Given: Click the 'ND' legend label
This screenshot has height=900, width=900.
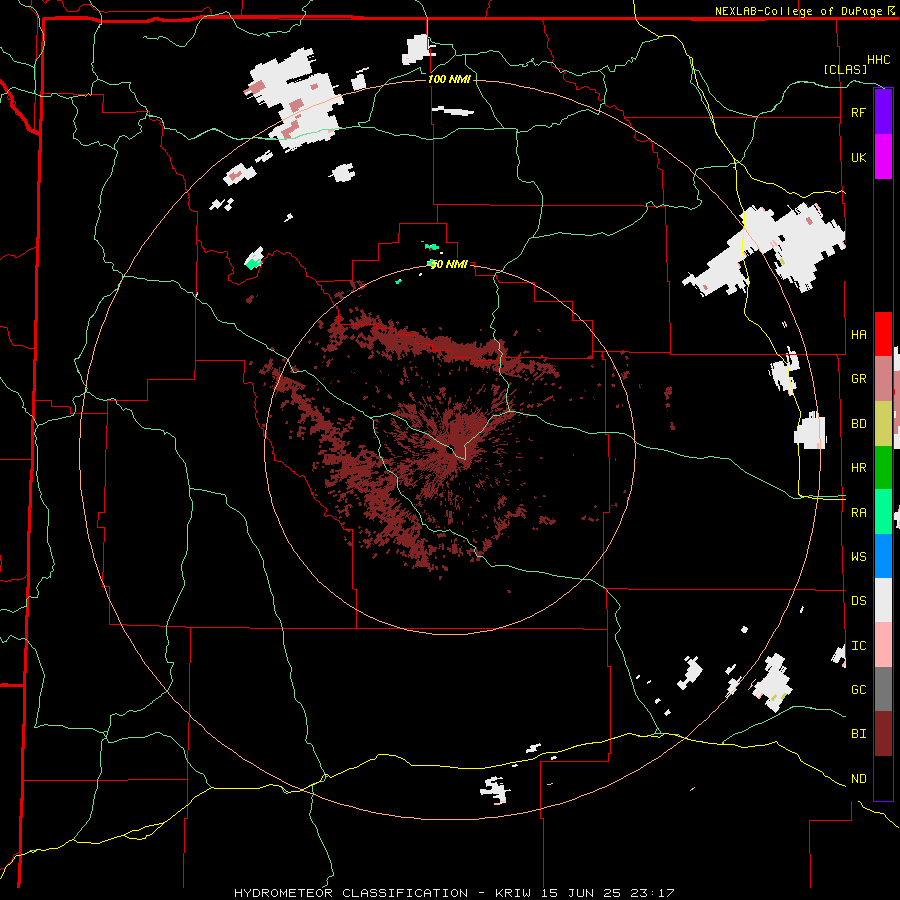Looking at the screenshot, I should [x=858, y=779].
